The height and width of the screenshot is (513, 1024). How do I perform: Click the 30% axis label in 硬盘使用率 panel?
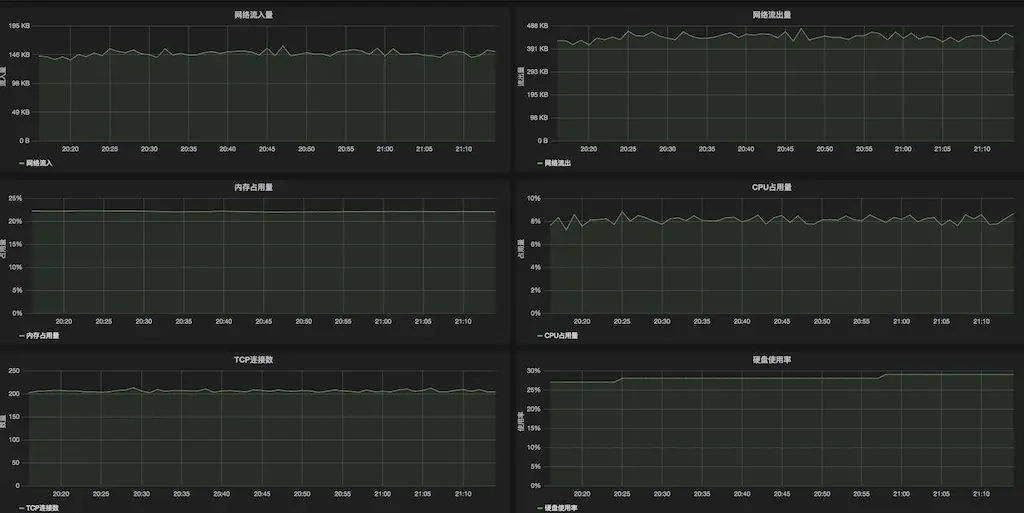534,371
